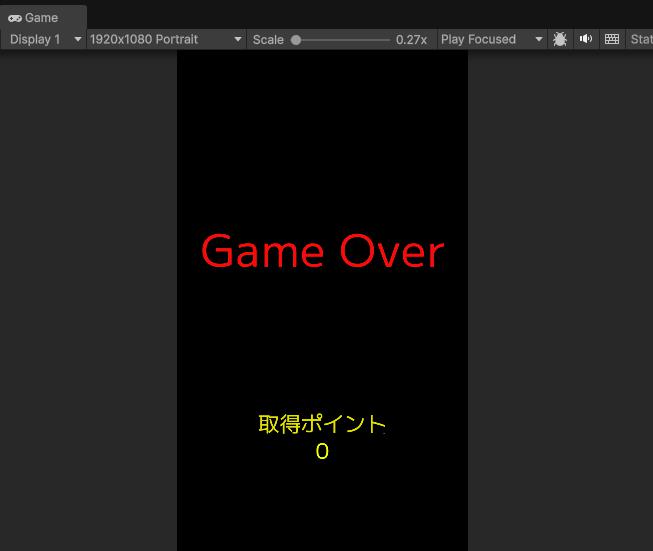Click the arrow beside Play Focused
The height and width of the screenshot is (551, 653).
point(538,39)
